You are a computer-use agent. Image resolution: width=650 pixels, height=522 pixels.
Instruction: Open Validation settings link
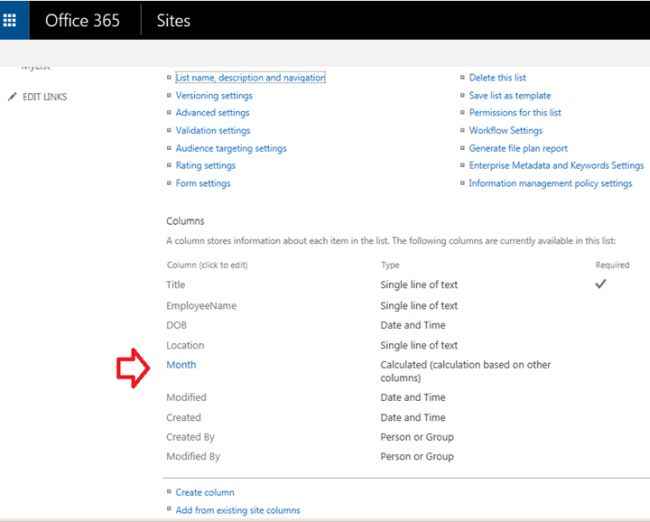tap(213, 131)
